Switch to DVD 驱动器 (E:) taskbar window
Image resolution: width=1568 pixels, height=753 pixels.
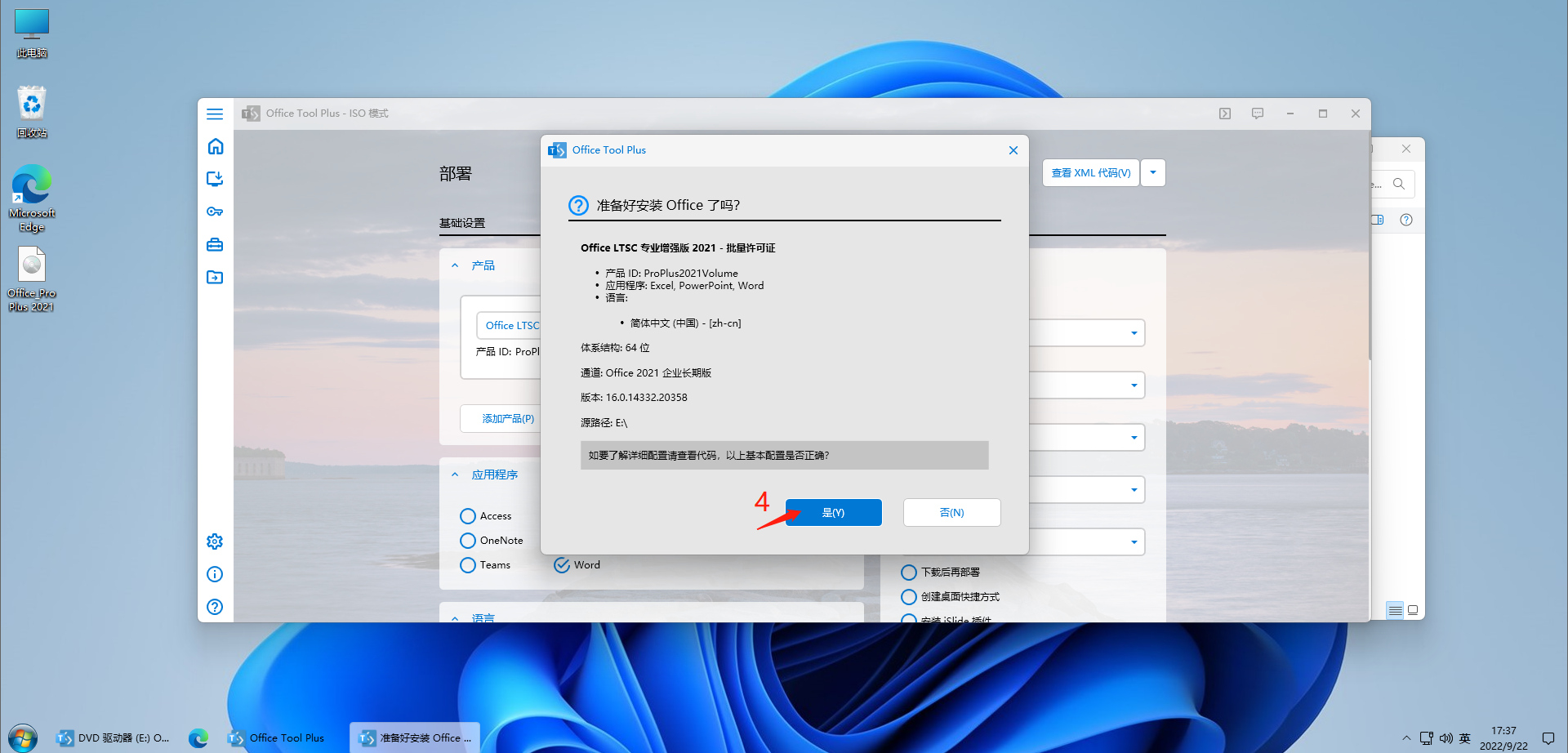coord(113,737)
